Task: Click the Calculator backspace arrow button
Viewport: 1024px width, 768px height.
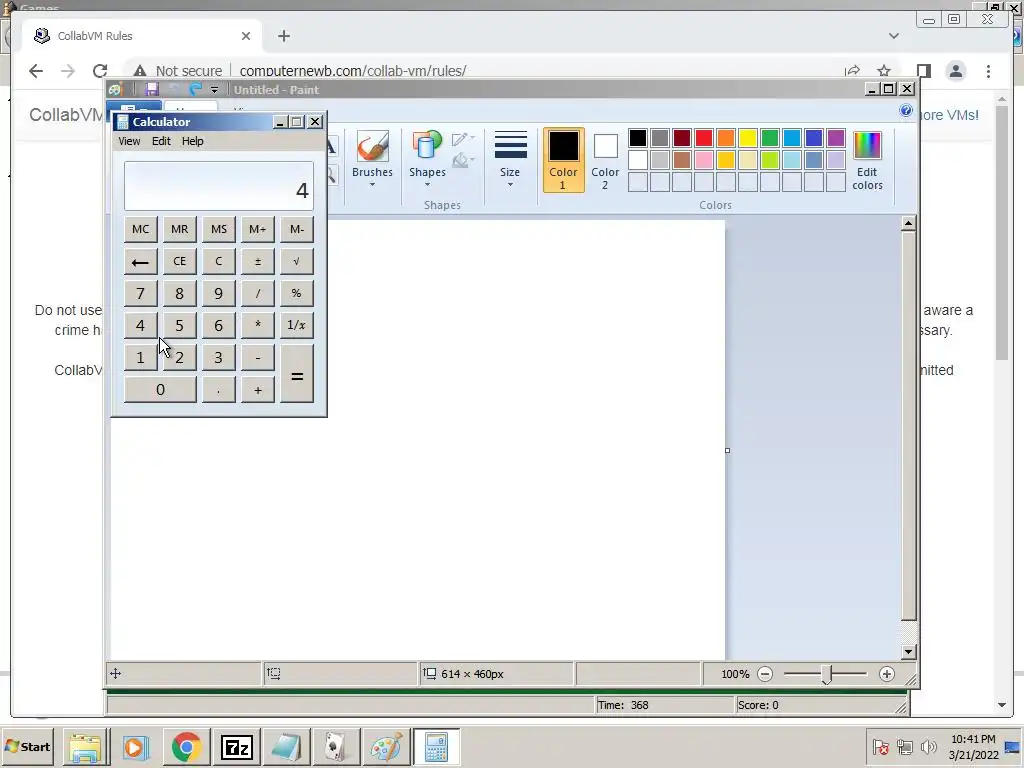Action: pyautogui.click(x=140, y=261)
